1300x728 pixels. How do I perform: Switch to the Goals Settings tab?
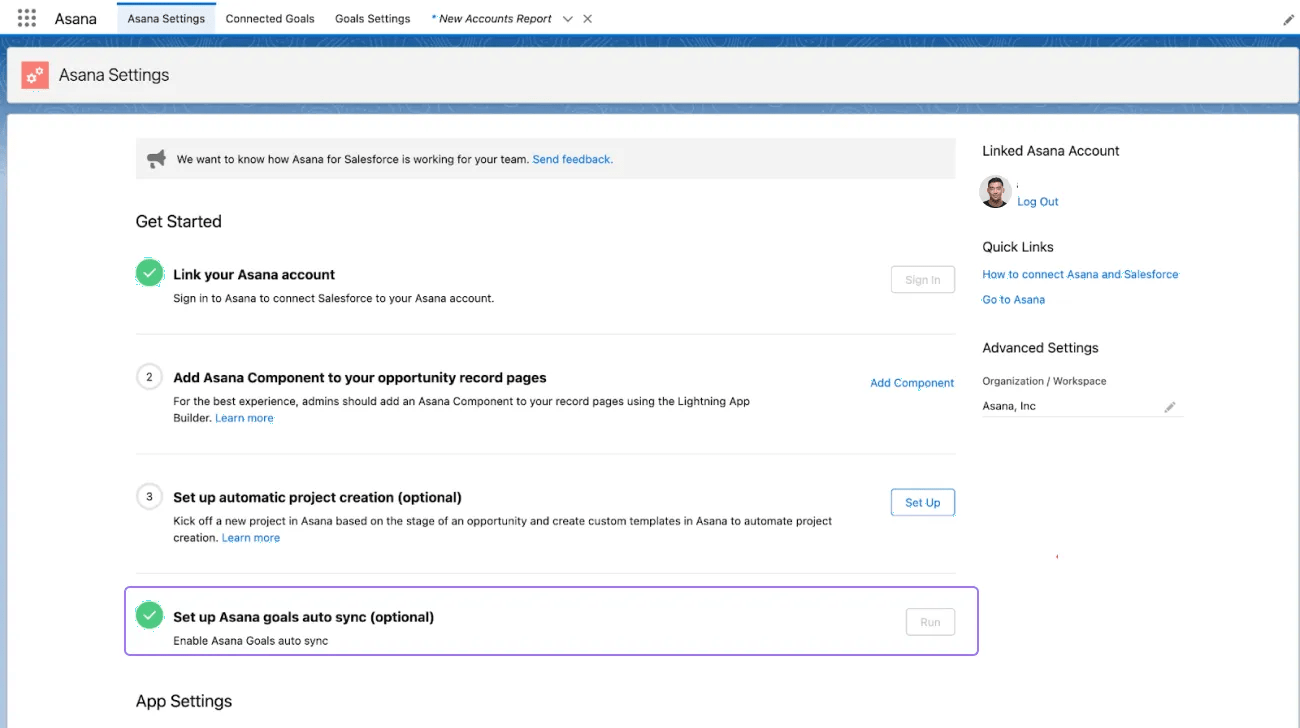pos(372,18)
